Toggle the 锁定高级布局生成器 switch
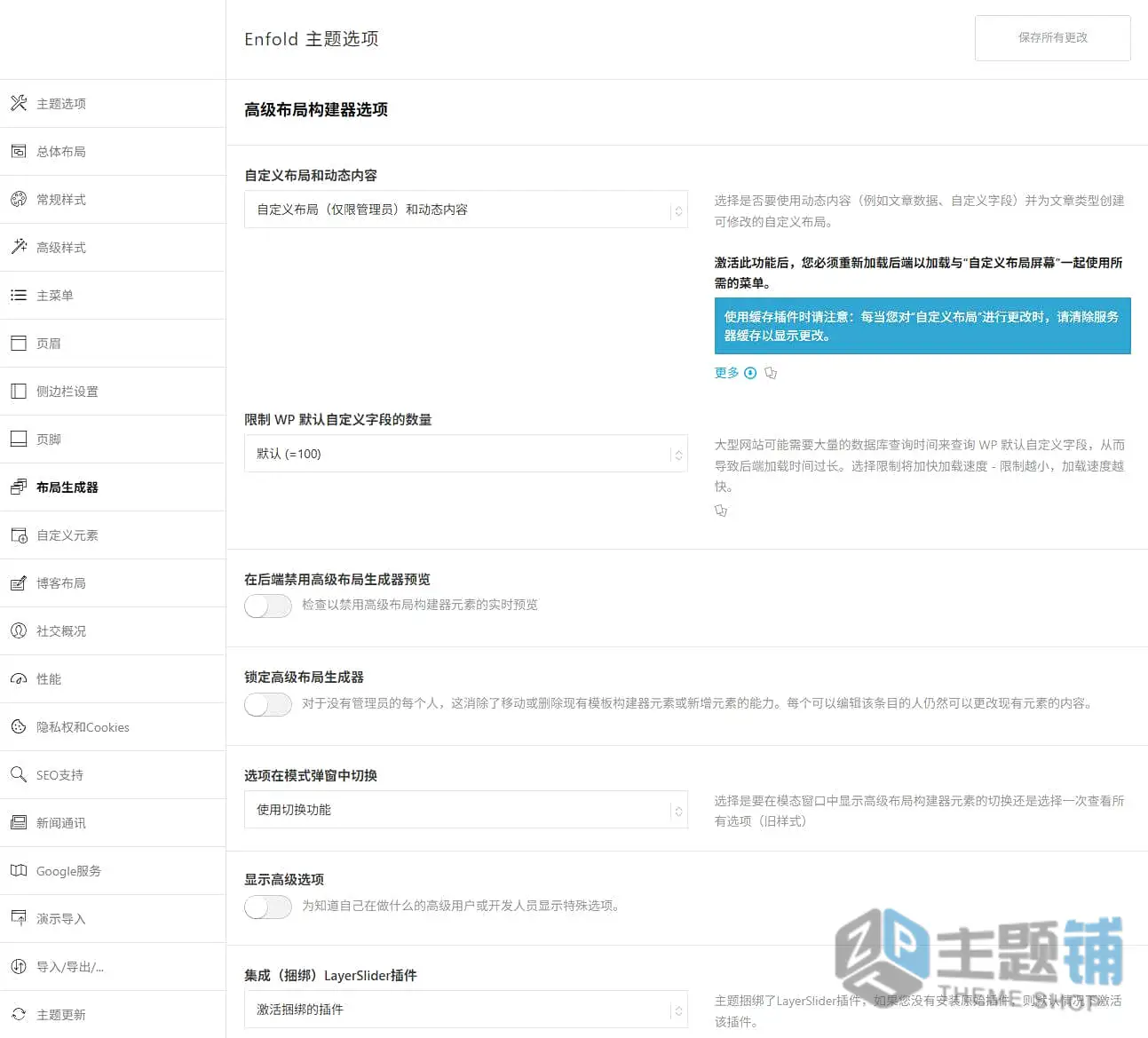This screenshot has height=1038, width=1148. [x=268, y=704]
